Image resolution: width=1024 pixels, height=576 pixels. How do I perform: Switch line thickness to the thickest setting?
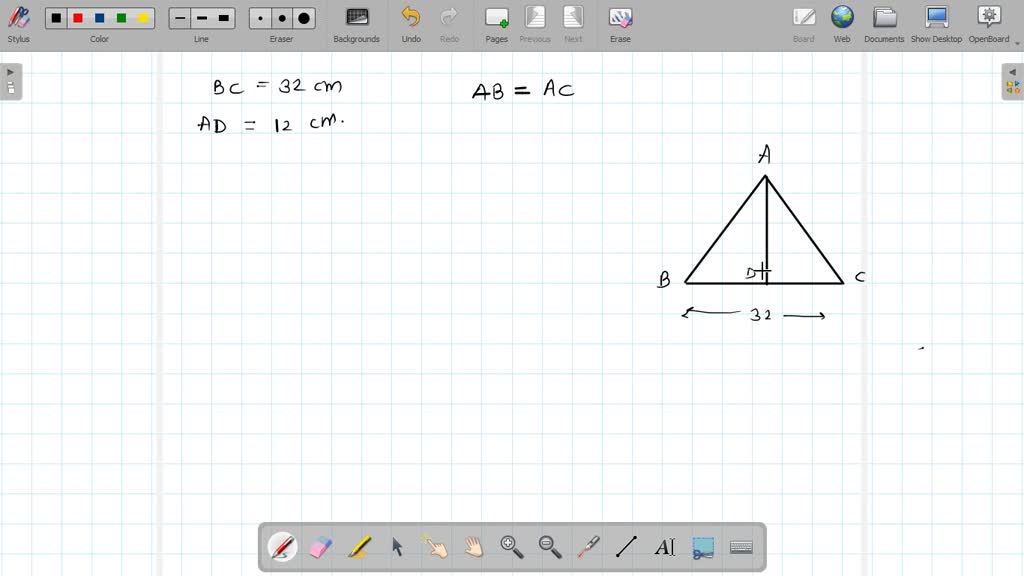[222, 18]
